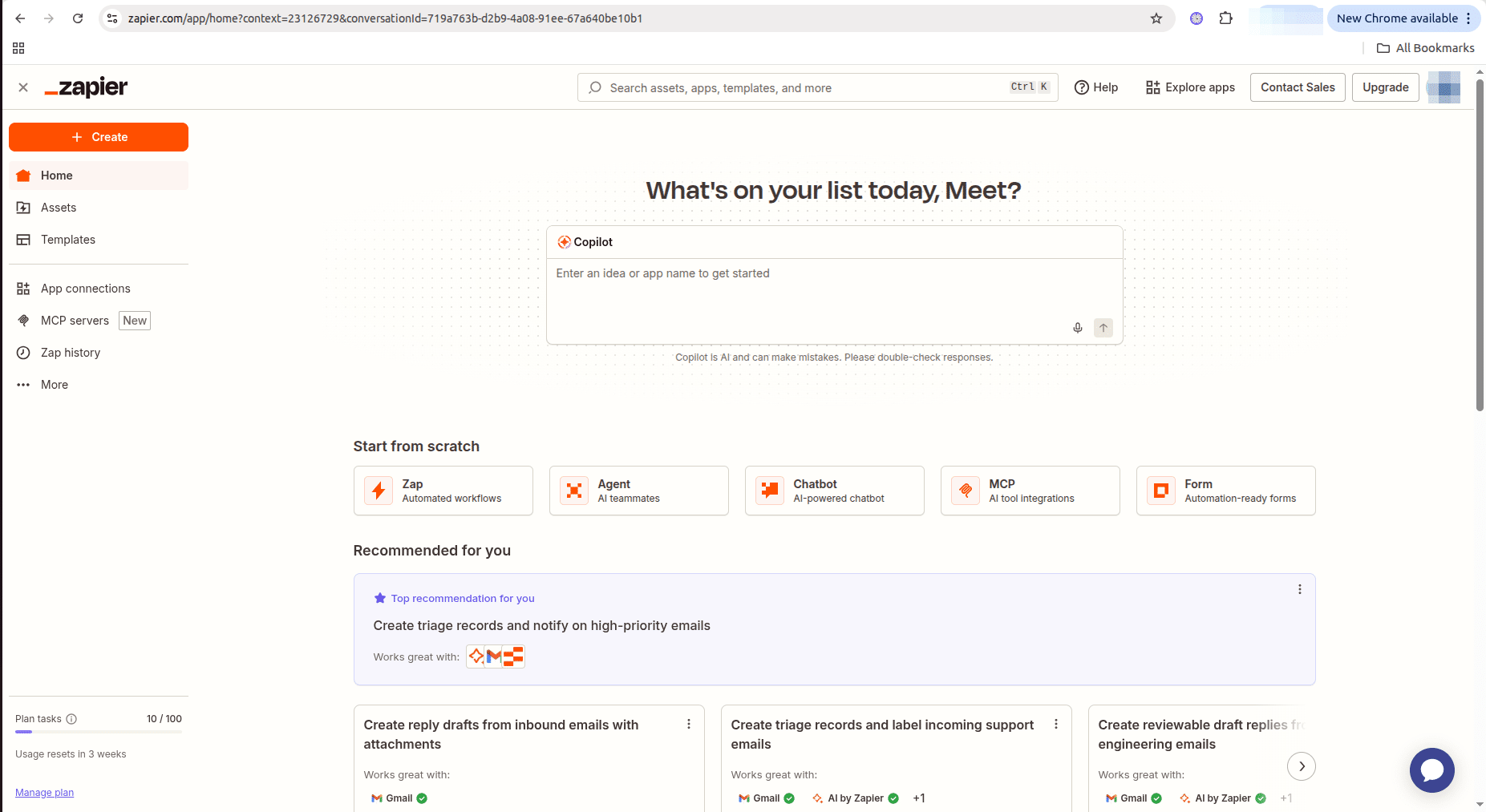Open Assets in the sidebar
The width and height of the screenshot is (1486, 812).
99,208
